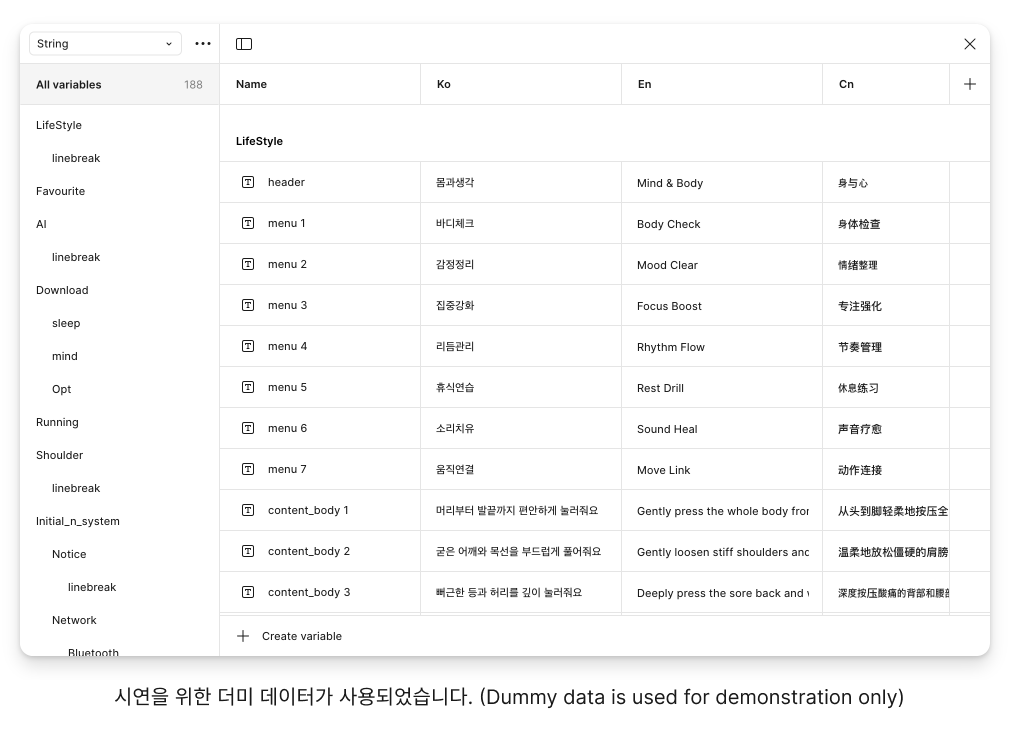1009x732 pixels.
Task: Close the variables panel
Action: [969, 44]
